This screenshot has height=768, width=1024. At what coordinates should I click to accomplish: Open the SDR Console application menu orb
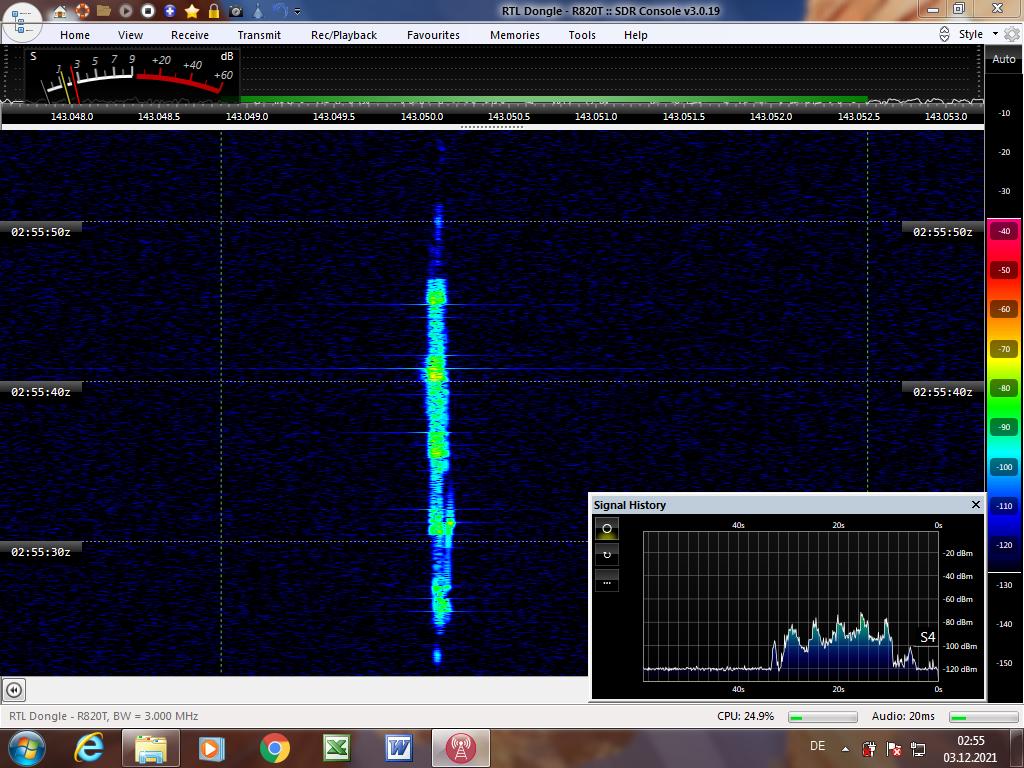(x=22, y=21)
